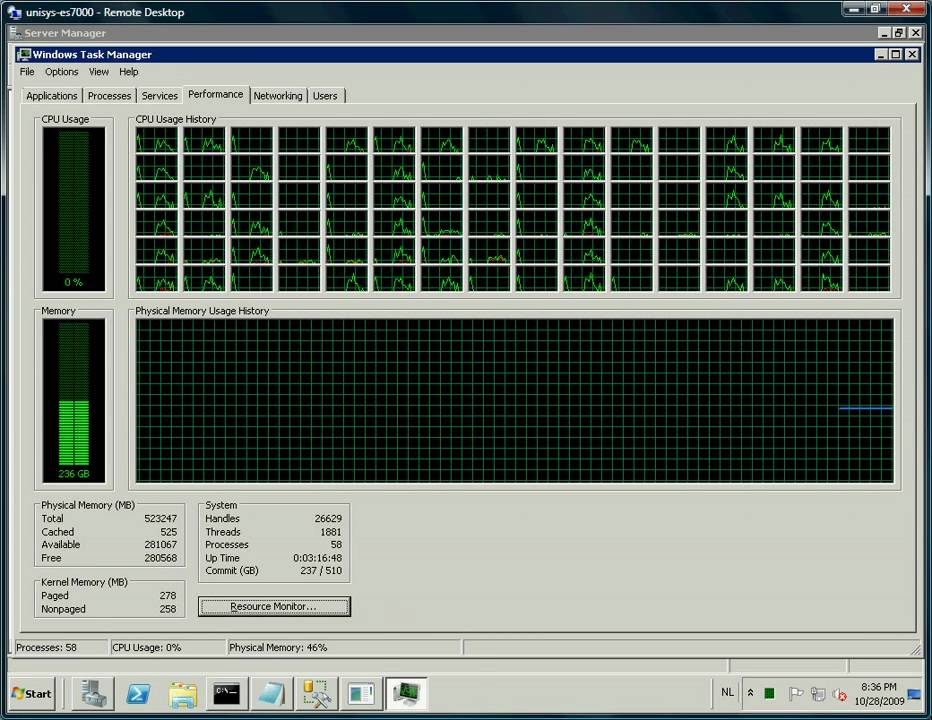Minimize the Remote Desktop window
This screenshot has width=932, height=720.
coord(855,9)
